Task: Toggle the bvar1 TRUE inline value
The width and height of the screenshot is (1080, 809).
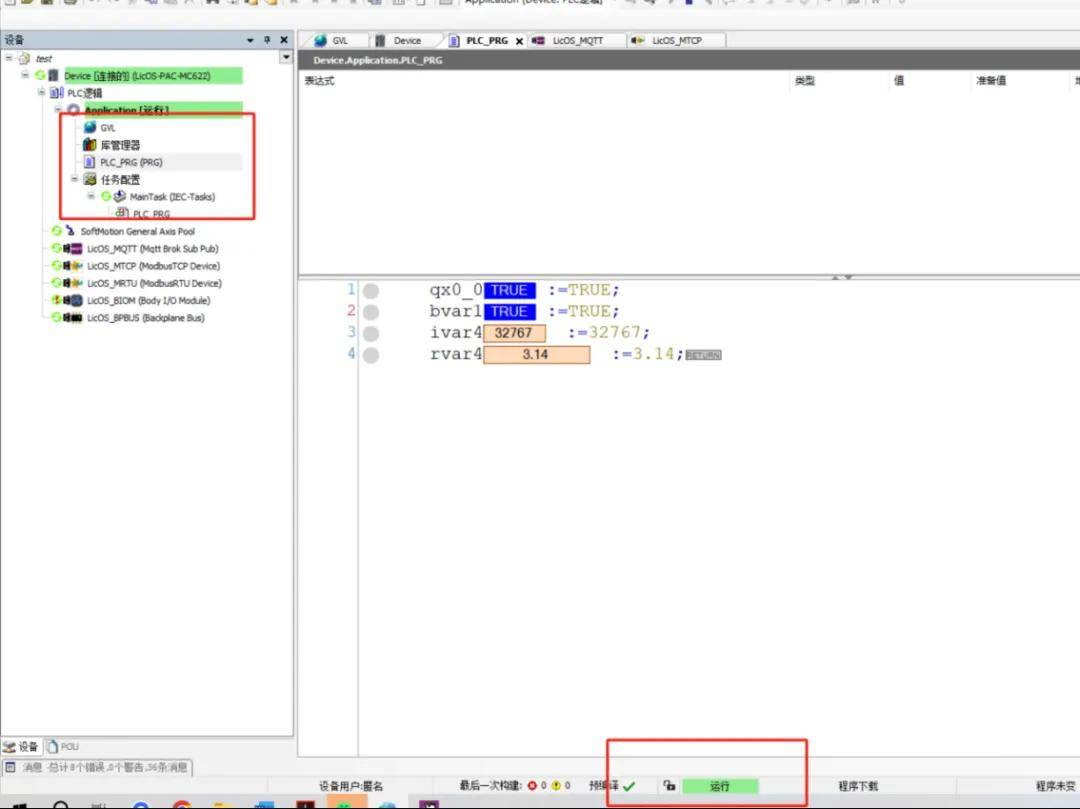Action: [509, 312]
